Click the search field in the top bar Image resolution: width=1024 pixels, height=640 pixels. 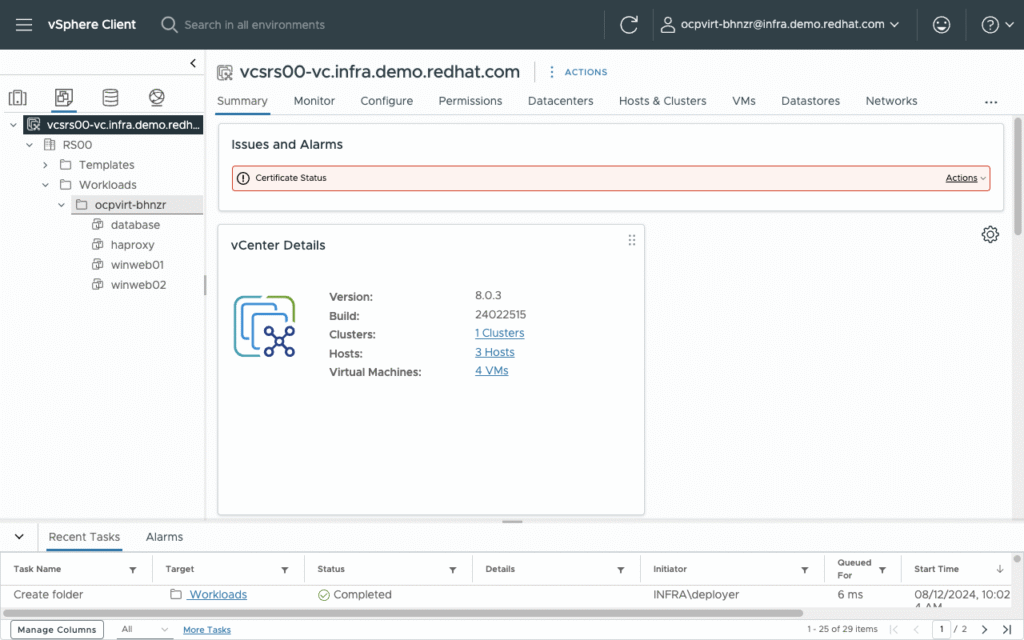click(250, 24)
